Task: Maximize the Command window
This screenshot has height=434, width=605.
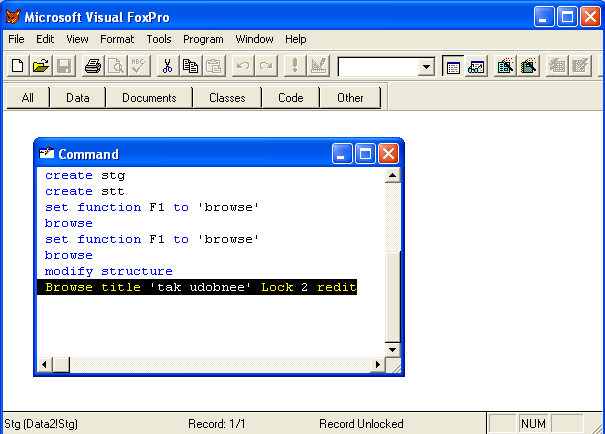Action: tap(365, 154)
